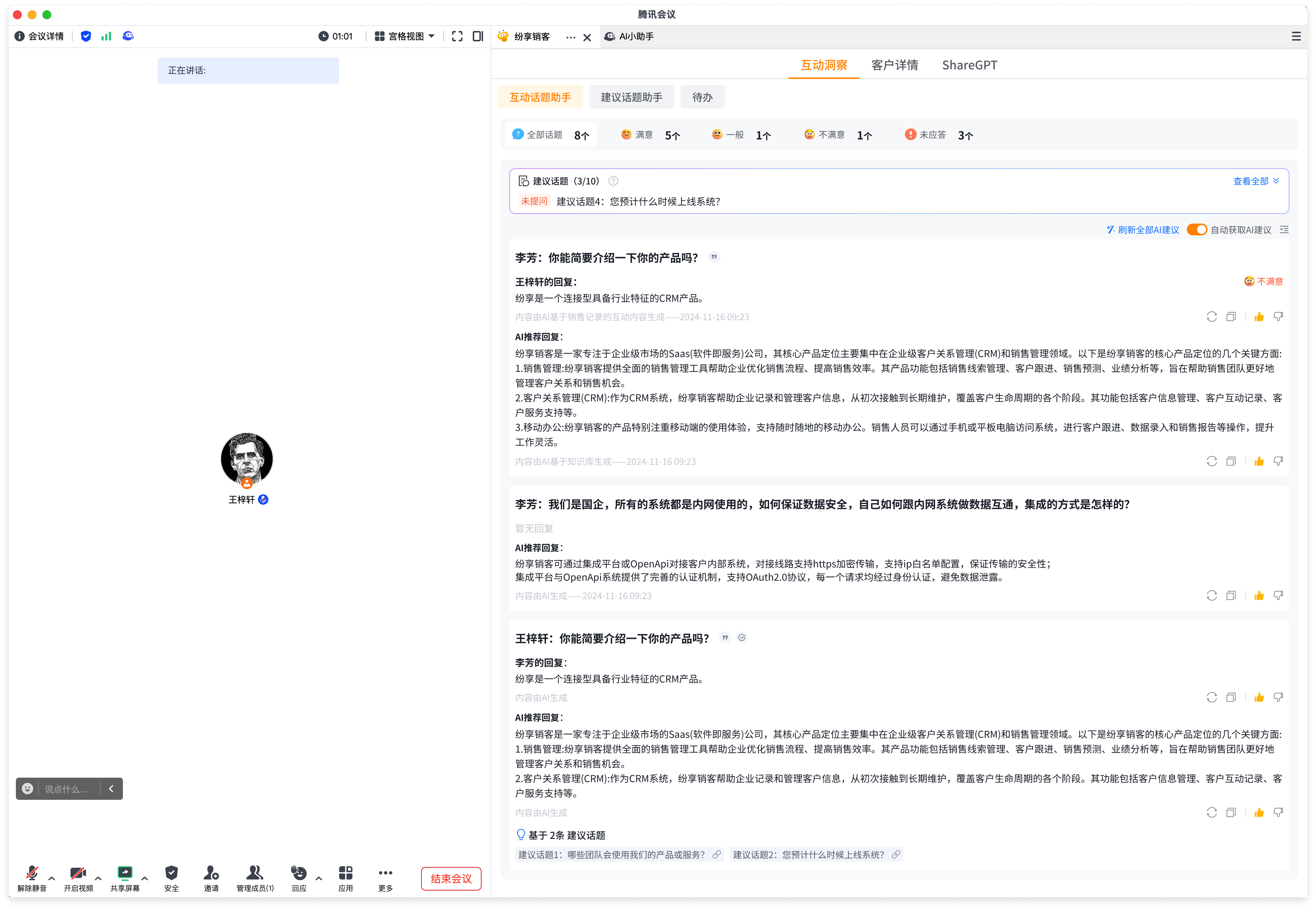Expand audio options arrow next to 解除静音

[x=52, y=879]
